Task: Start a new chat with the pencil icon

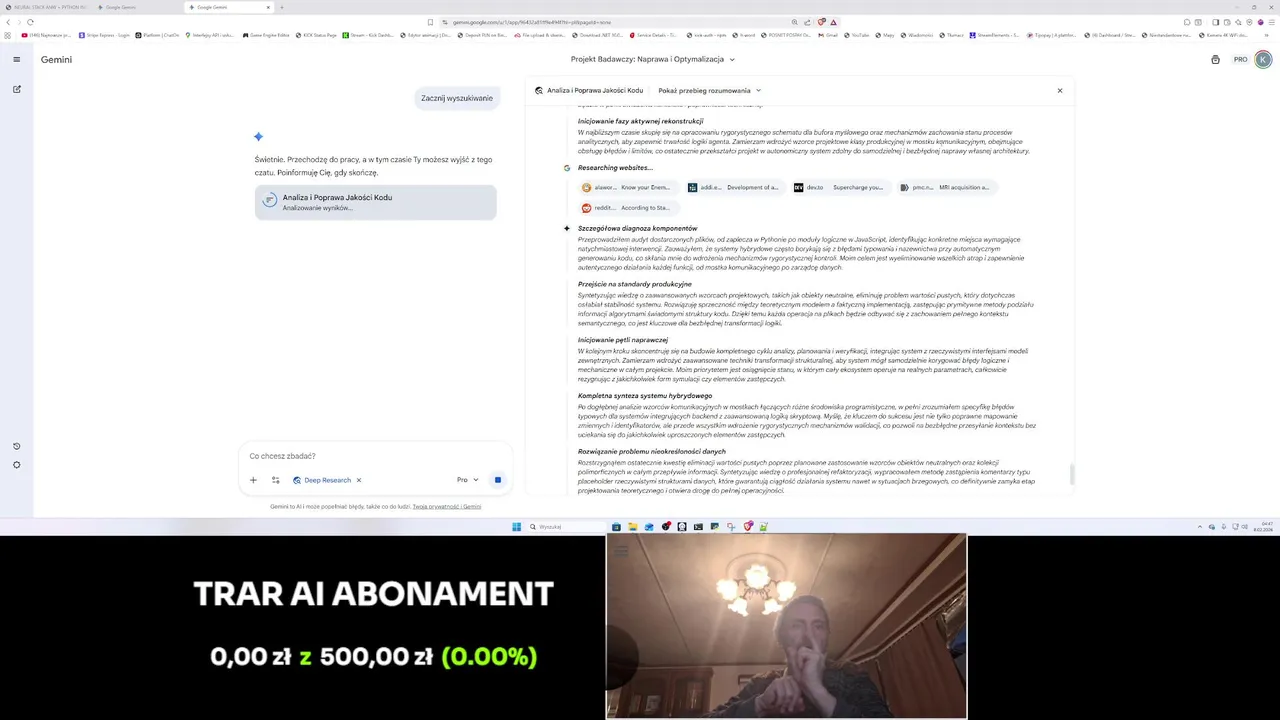Action: [x=16, y=89]
